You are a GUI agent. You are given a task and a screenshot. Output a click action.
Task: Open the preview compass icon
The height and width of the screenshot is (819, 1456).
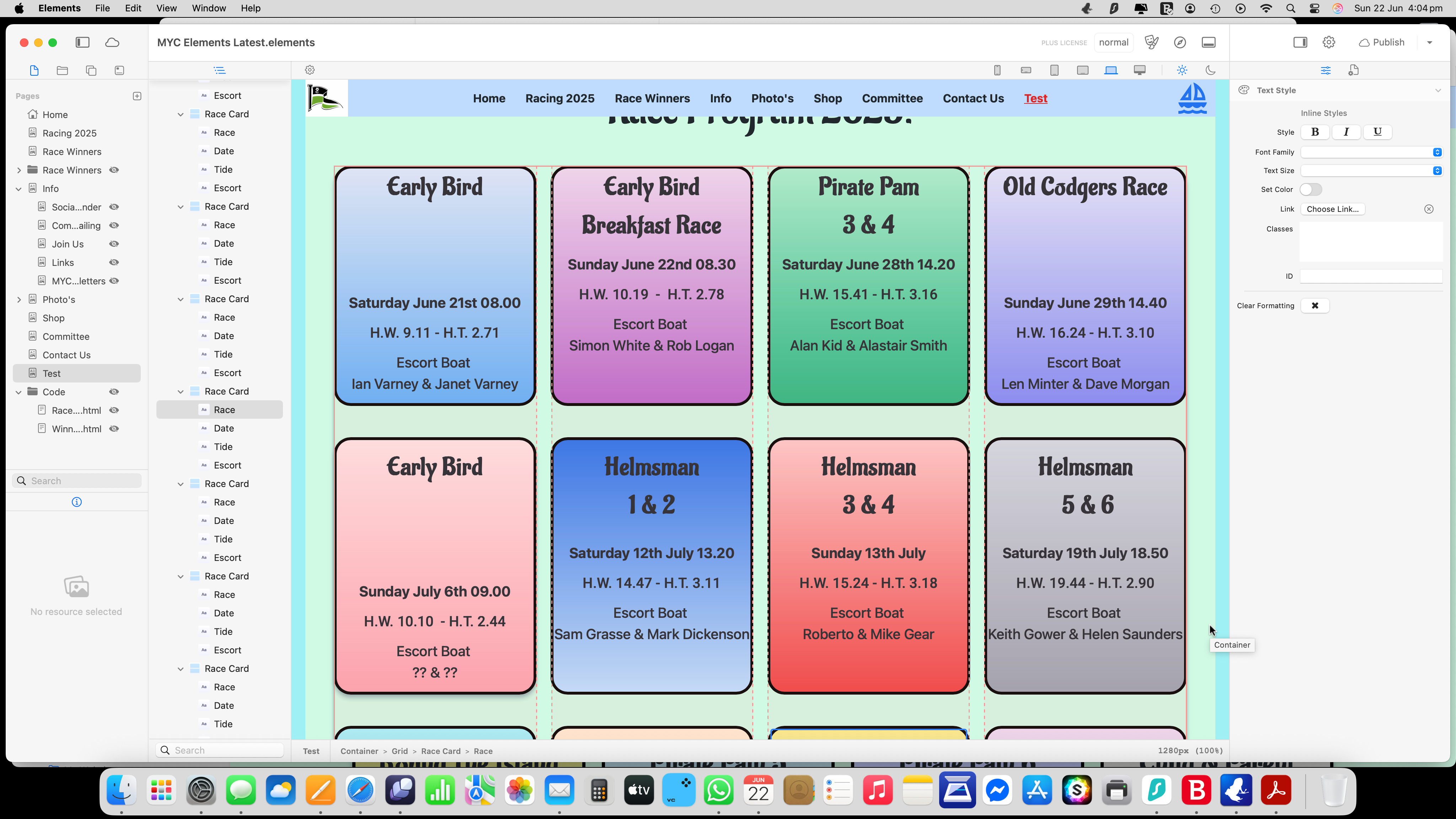coord(1179,42)
